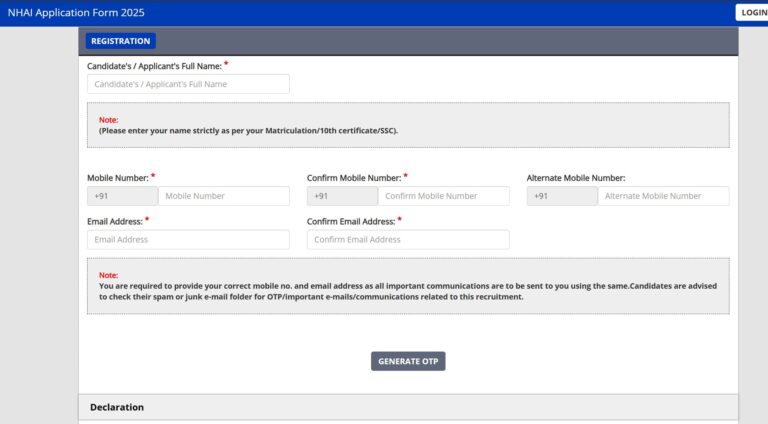Click the +91 prefix beside Mobile Number
This screenshot has width=768, height=424.
click(122, 196)
